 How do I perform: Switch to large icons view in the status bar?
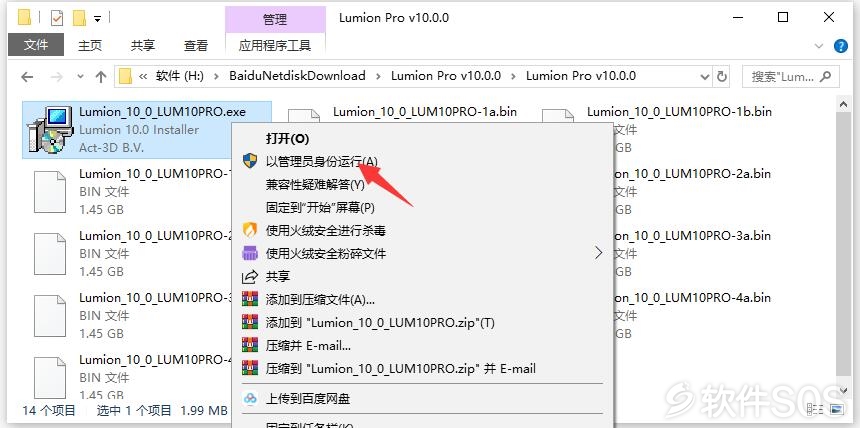(x=837, y=409)
